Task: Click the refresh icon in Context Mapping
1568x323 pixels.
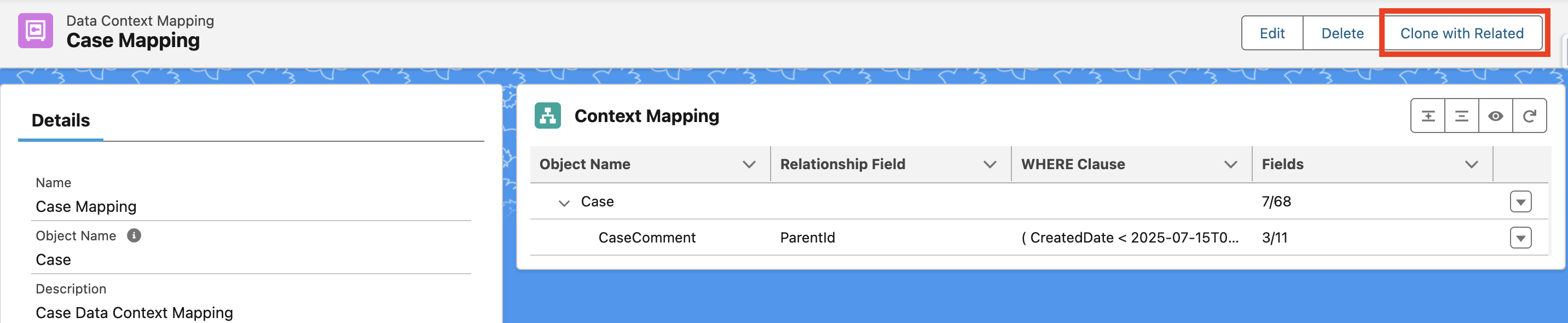Action: pyautogui.click(x=1529, y=116)
